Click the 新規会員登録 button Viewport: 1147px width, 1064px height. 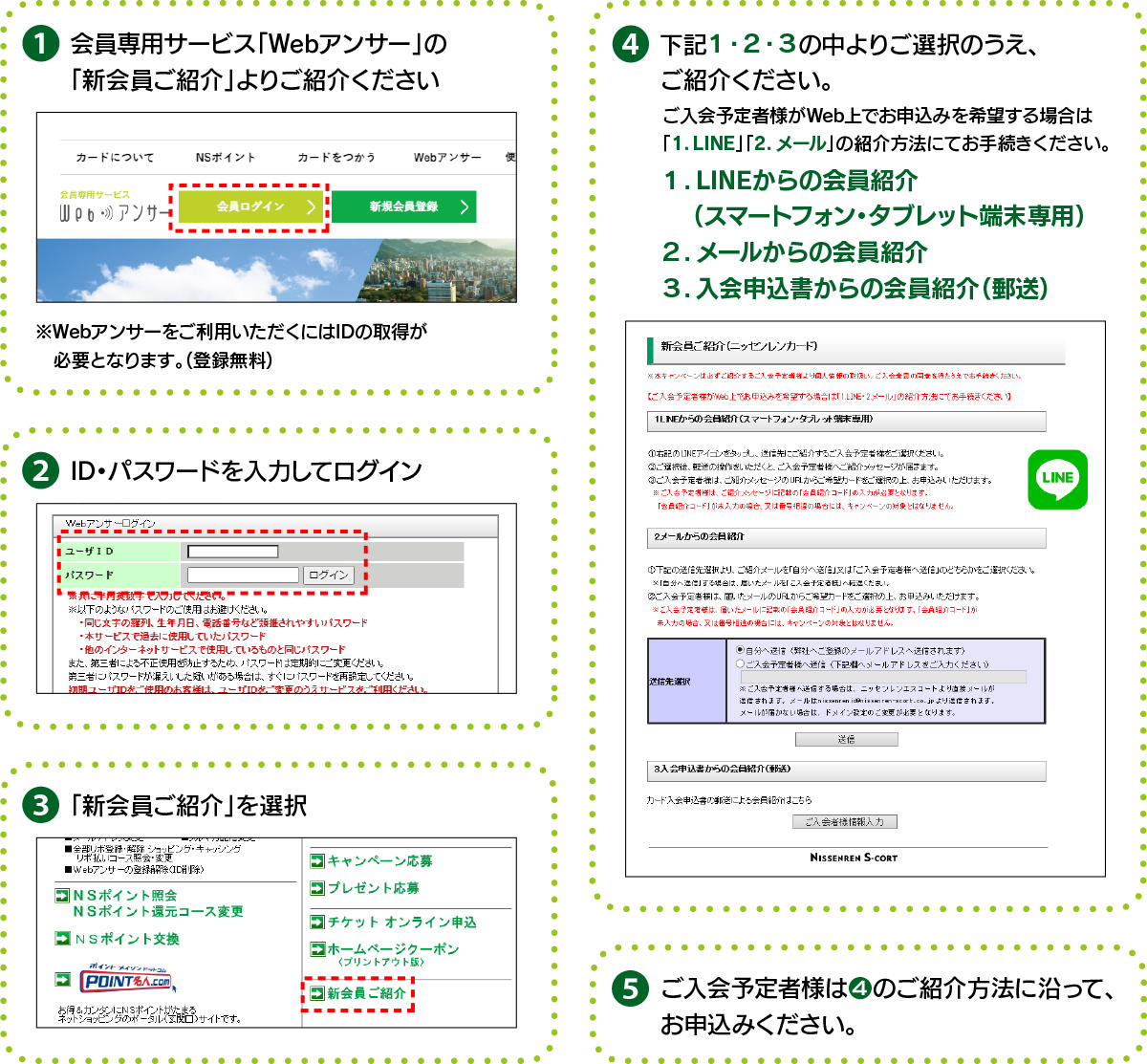[403, 206]
